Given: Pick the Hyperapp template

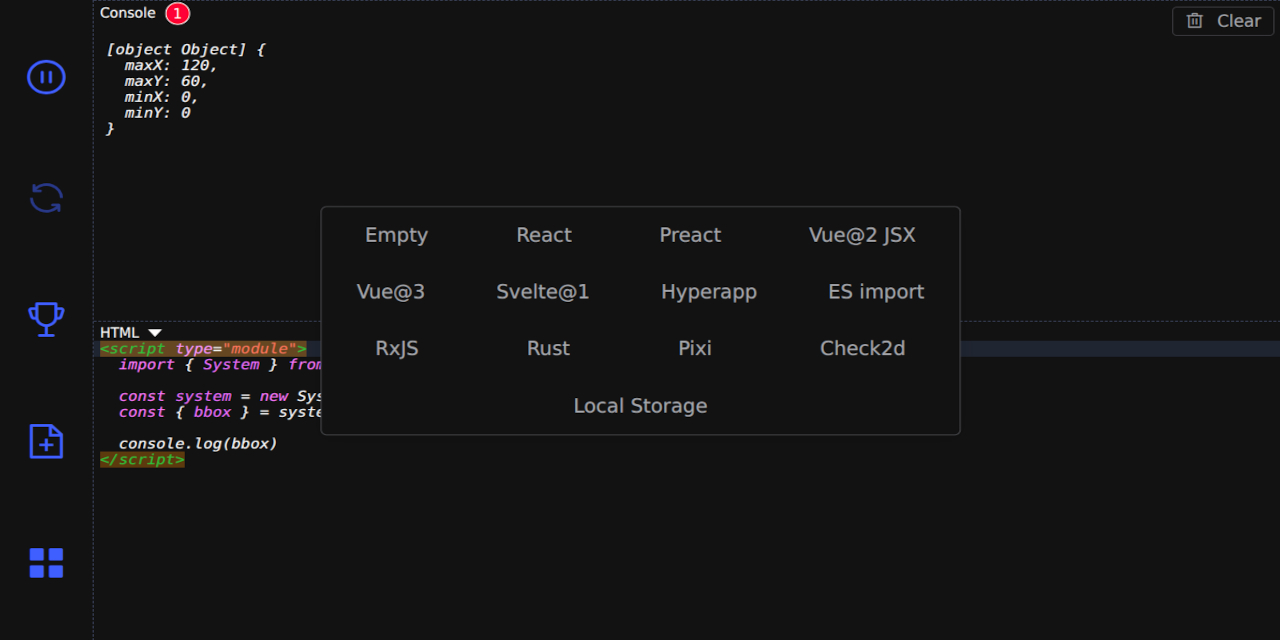Looking at the screenshot, I should click(709, 292).
